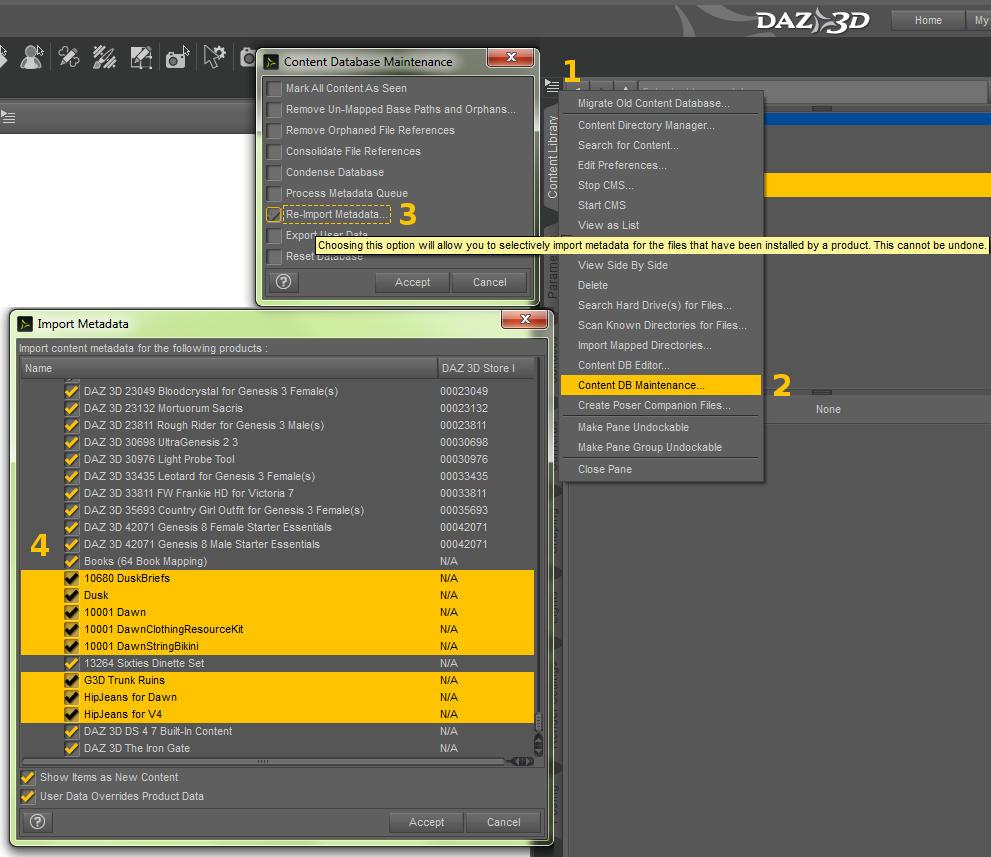Select Search Hard Drive(s) for Files

click(660, 305)
